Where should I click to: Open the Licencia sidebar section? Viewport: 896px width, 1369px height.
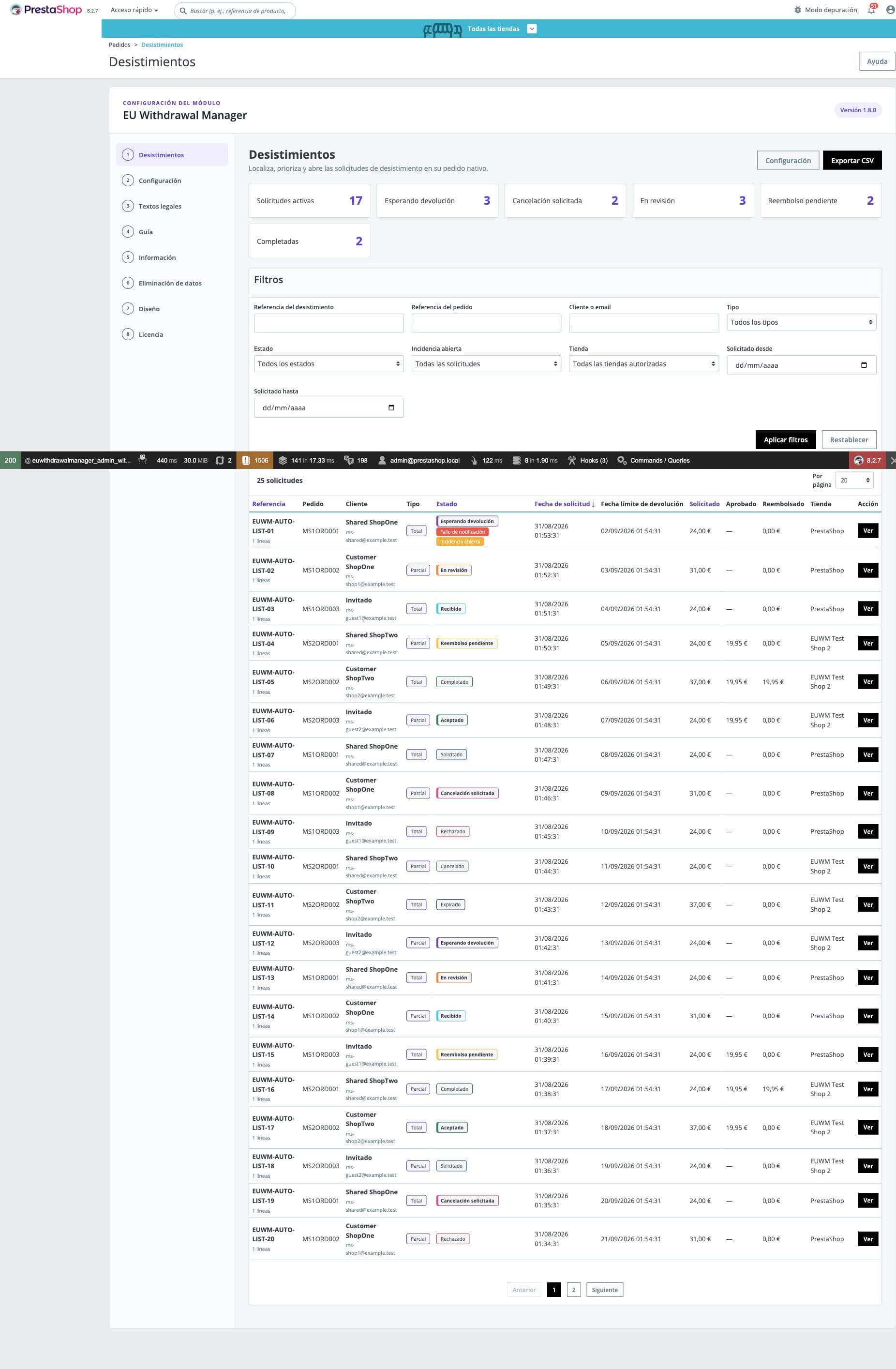point(172,334)
